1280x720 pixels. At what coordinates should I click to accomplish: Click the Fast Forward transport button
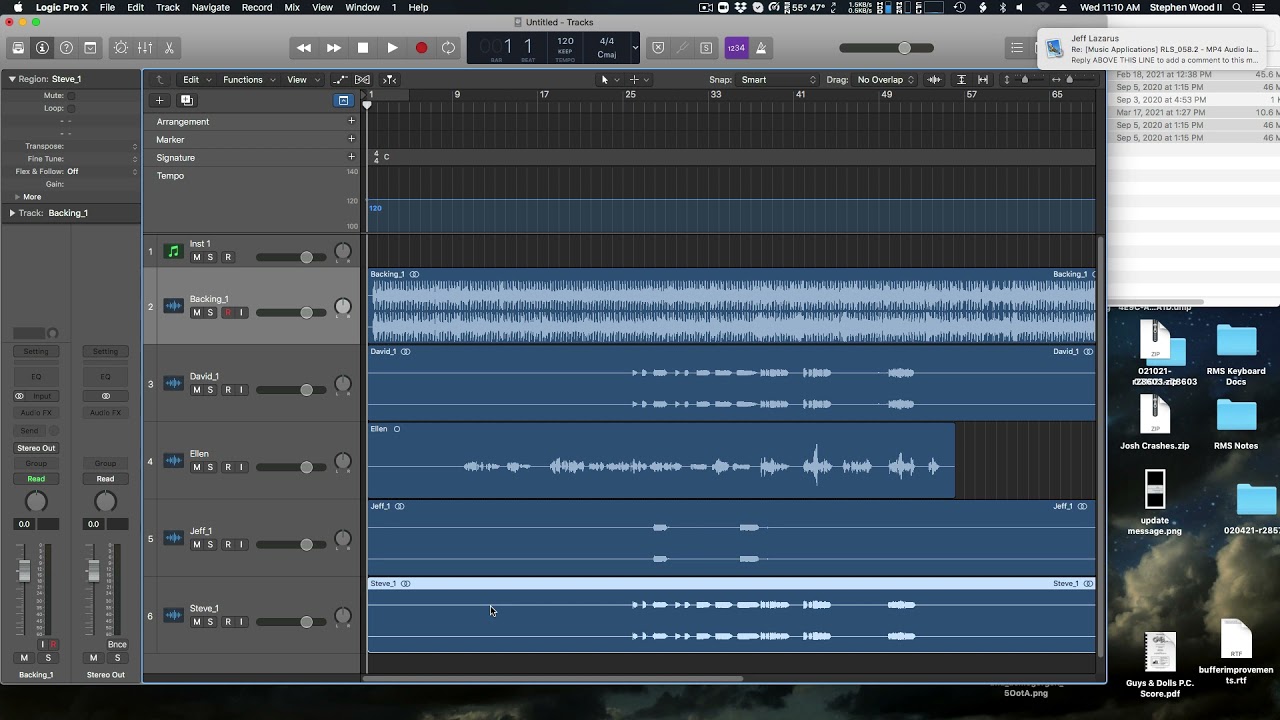333,48
